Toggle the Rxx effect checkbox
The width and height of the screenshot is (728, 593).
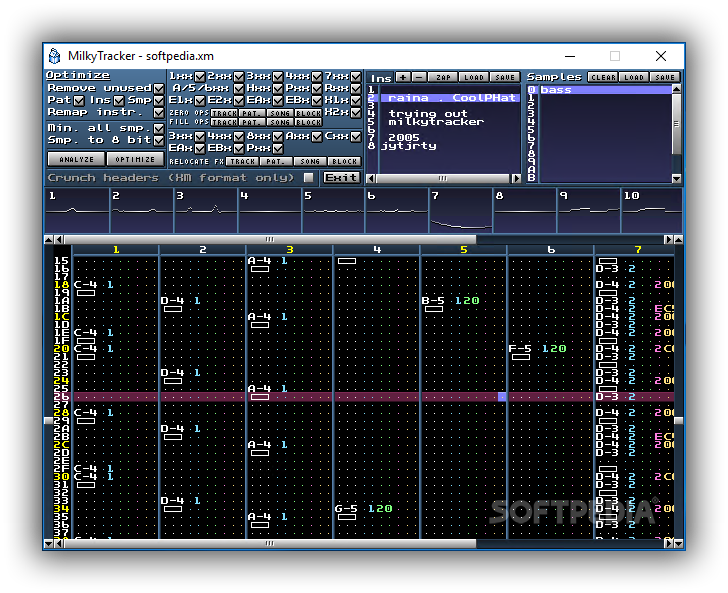point(356,88)
